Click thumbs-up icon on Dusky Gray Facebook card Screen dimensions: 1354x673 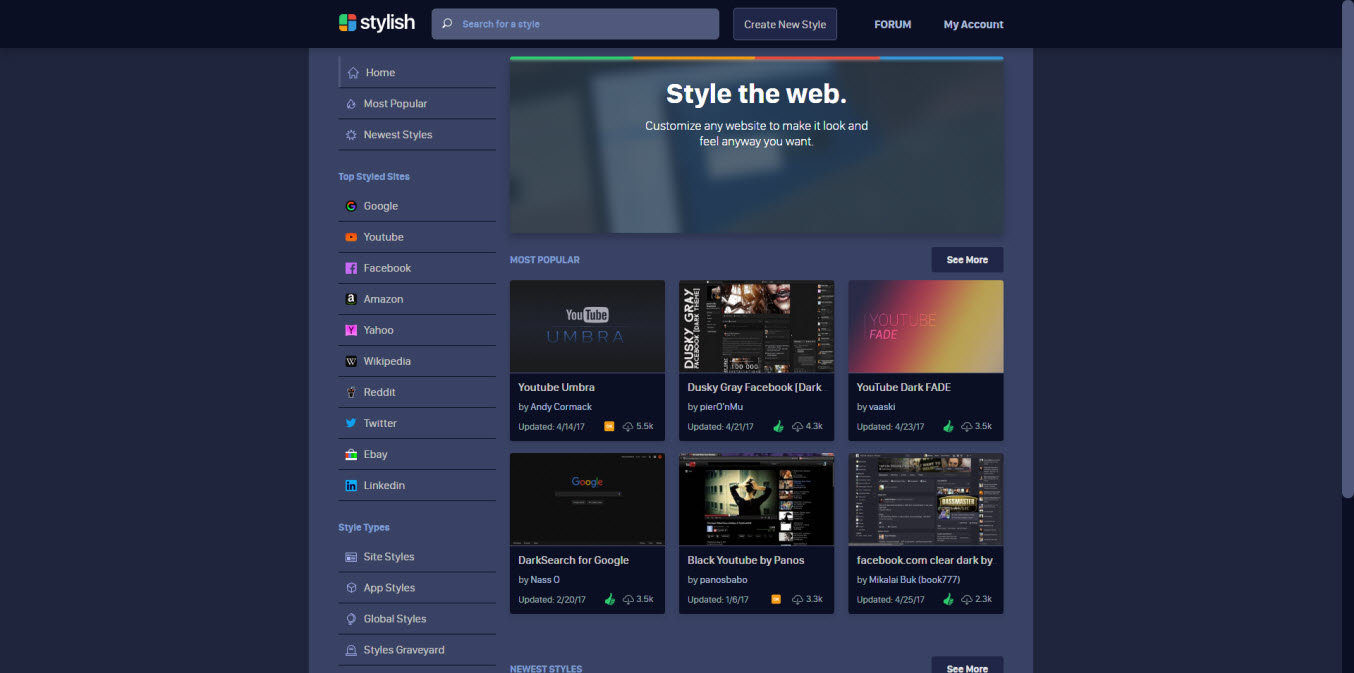click(x=778, y=426)
